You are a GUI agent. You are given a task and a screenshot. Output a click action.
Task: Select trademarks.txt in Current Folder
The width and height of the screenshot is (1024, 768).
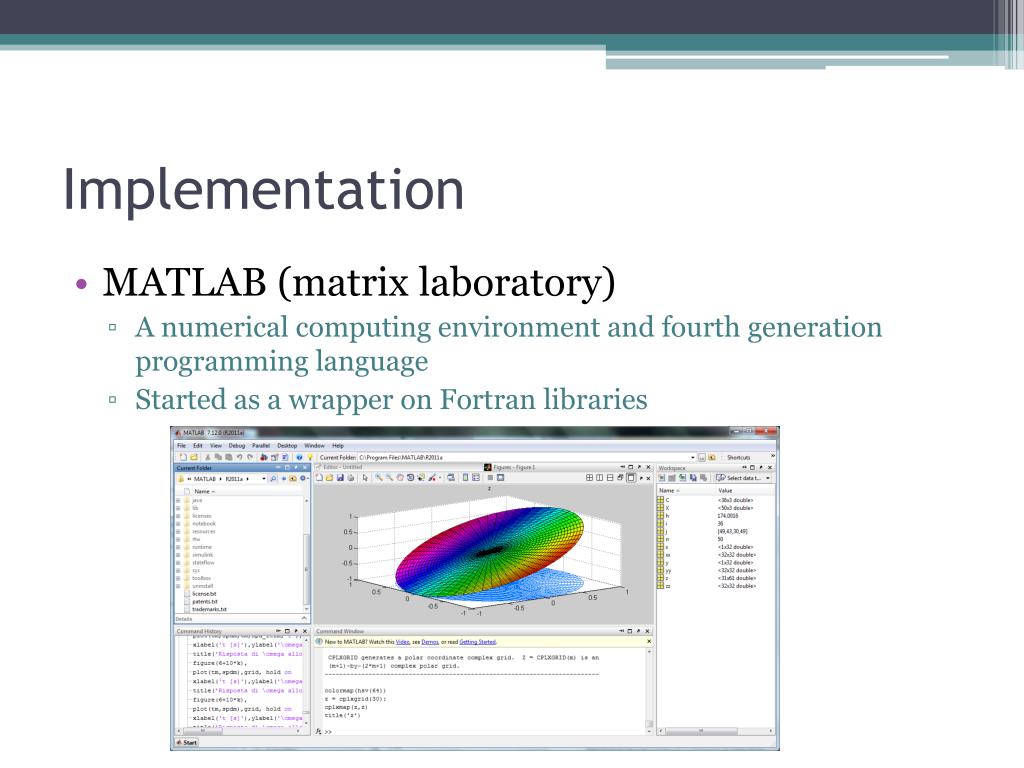pos(209,609)
